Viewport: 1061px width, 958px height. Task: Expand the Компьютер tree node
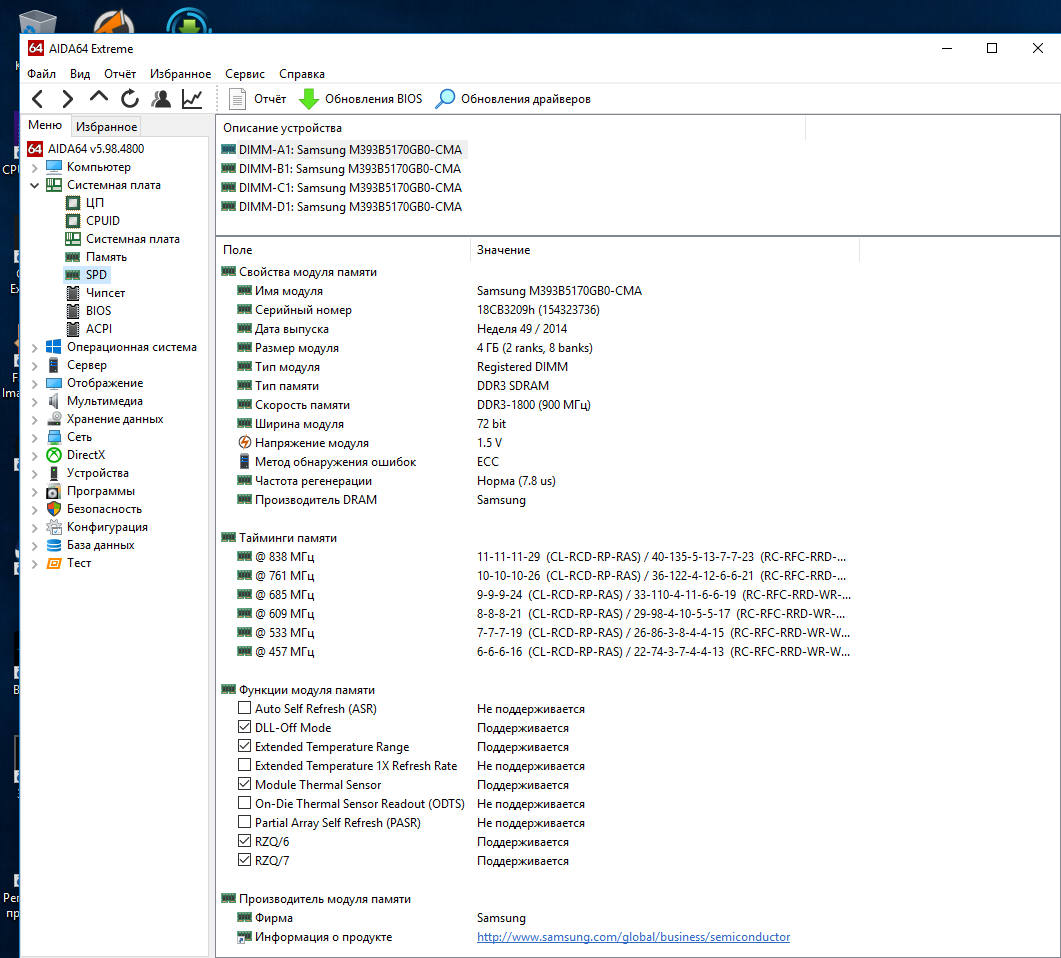pos(35,167)
